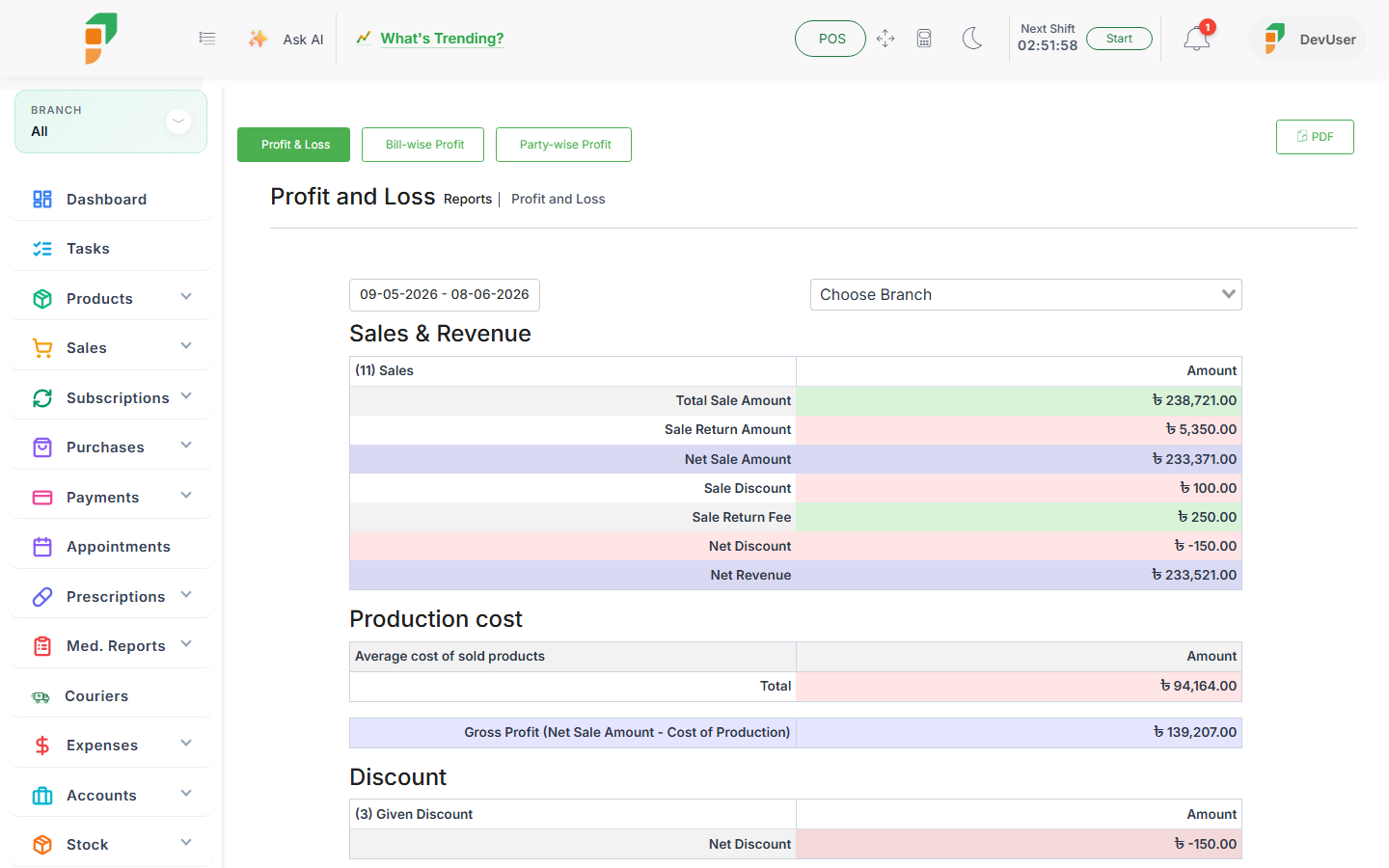Viewport: 1389px width, 868px height.
Task: Open DevUser profile menu
Action: coord(1307,40)
